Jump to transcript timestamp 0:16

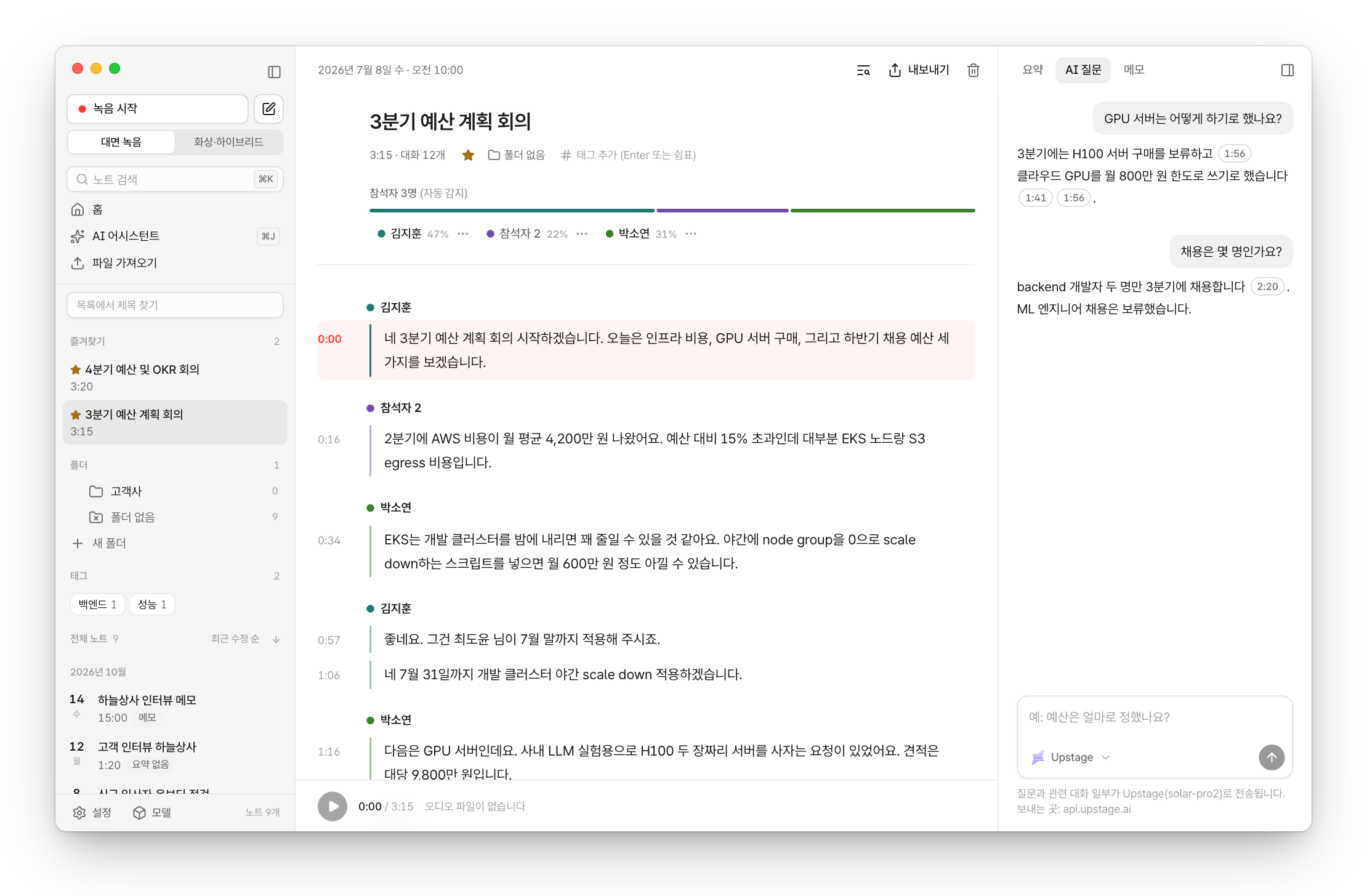coord(329,440)
